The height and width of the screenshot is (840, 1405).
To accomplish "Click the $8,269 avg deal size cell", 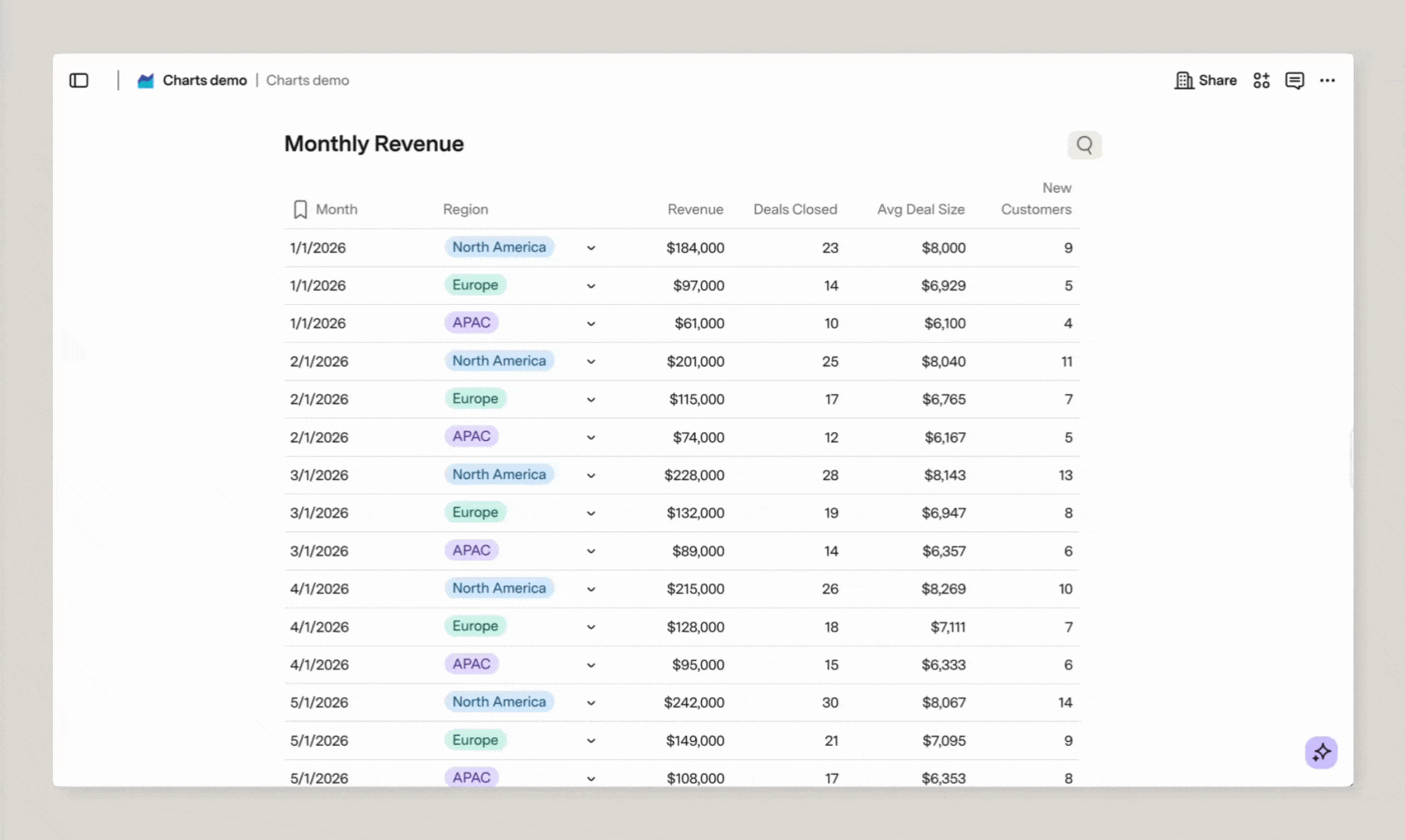I will (x=944, y=590).
